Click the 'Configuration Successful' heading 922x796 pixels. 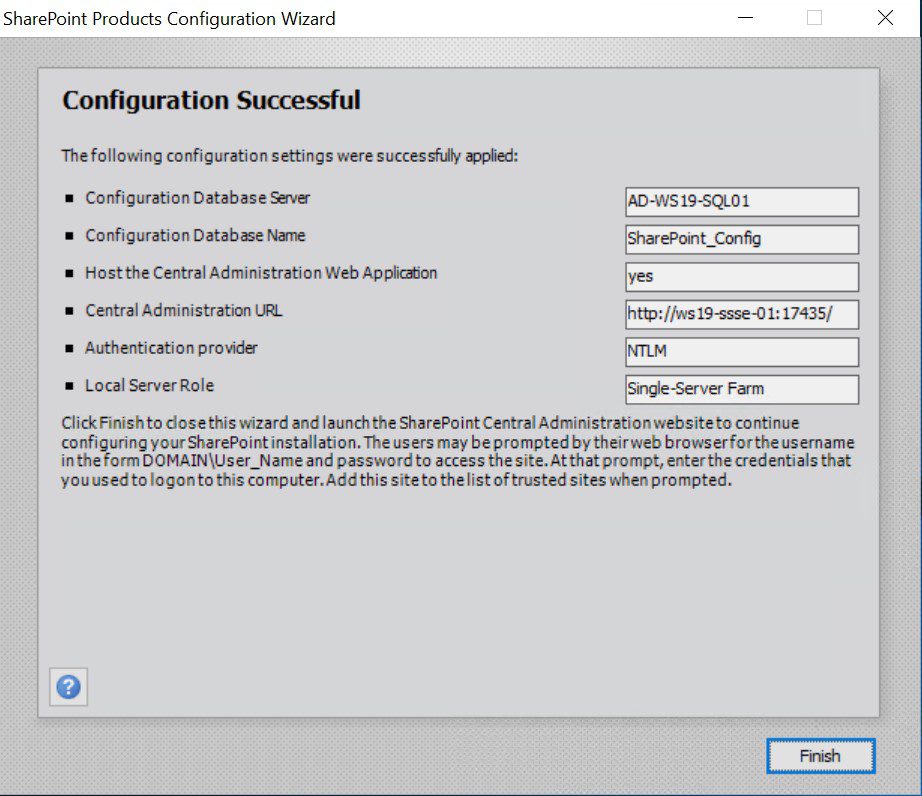point(211,101)
